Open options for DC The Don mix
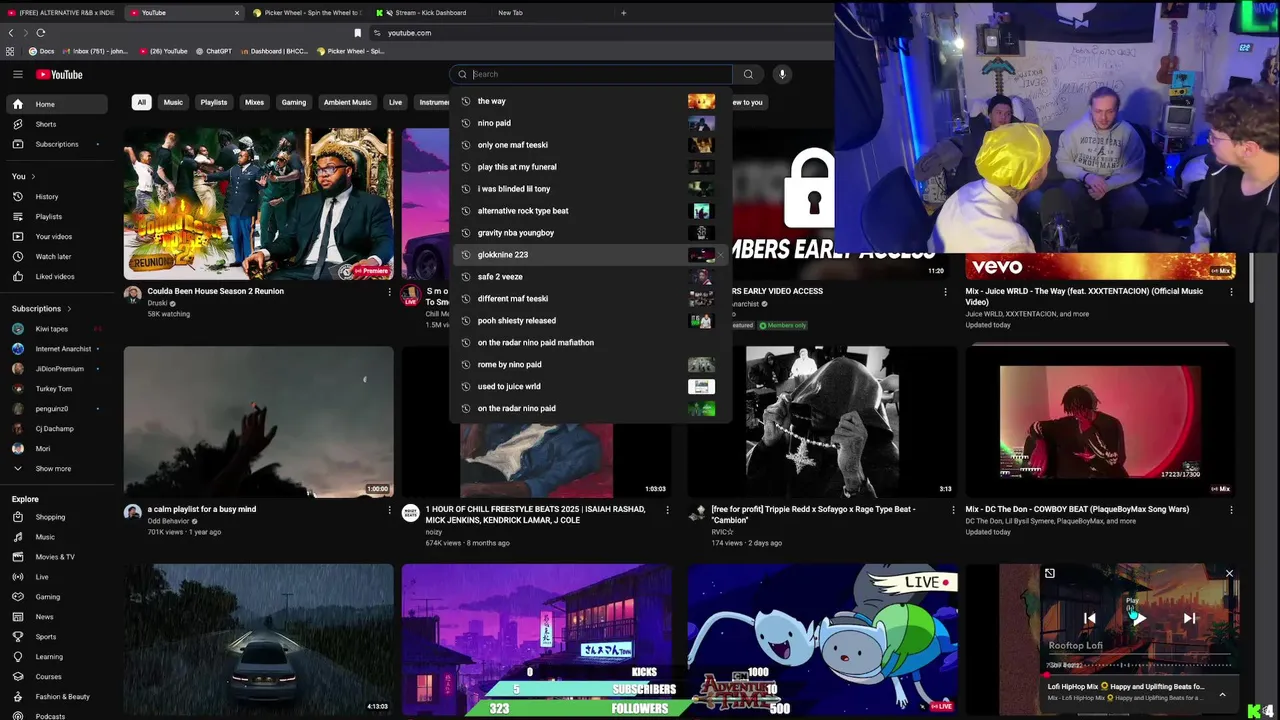1280x720 pixels. [1231, 510]
